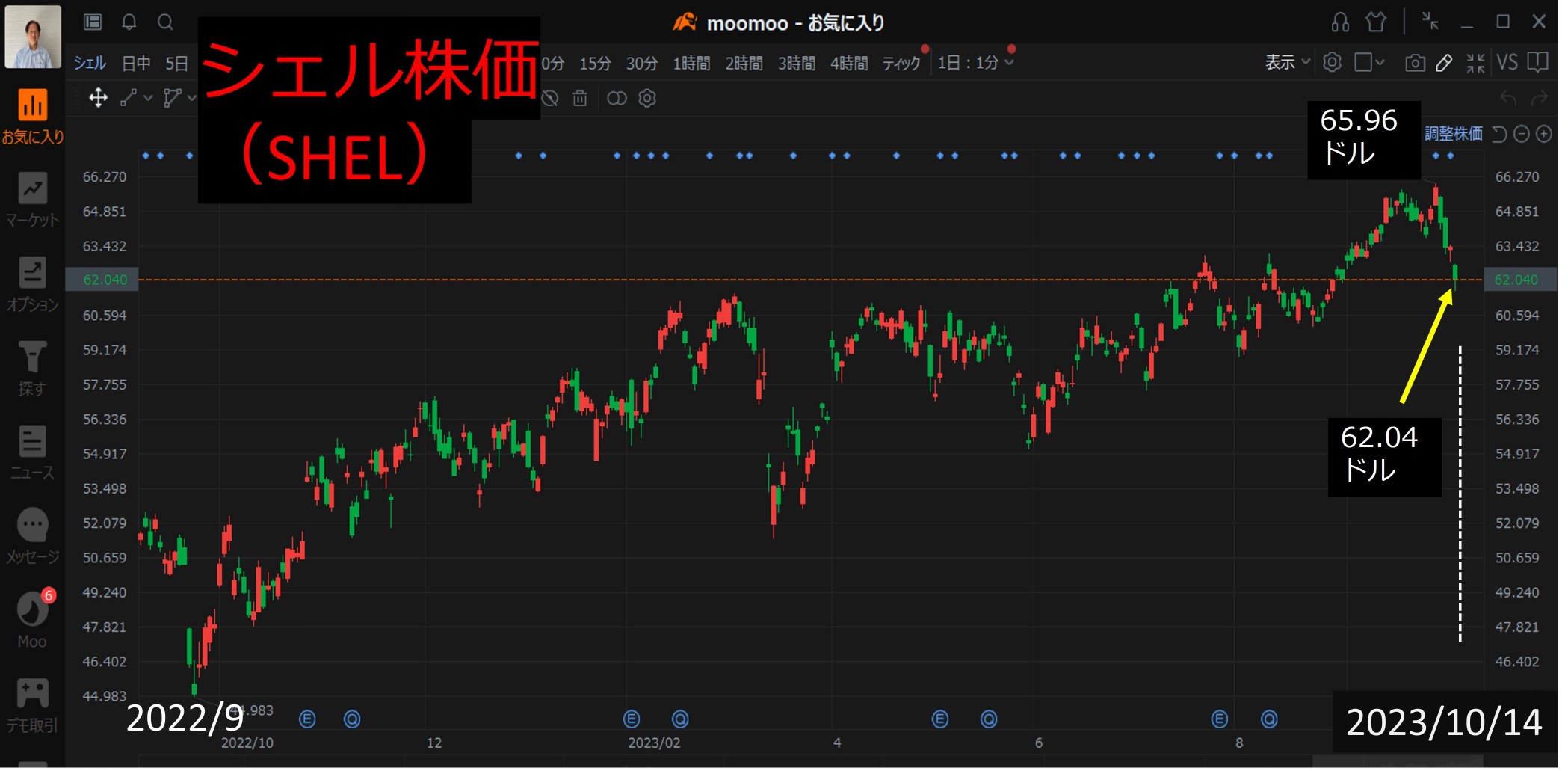This screenshot has width=1568, height=771.
Task: Undo the last drawing action
Action: coord(1508,98)
